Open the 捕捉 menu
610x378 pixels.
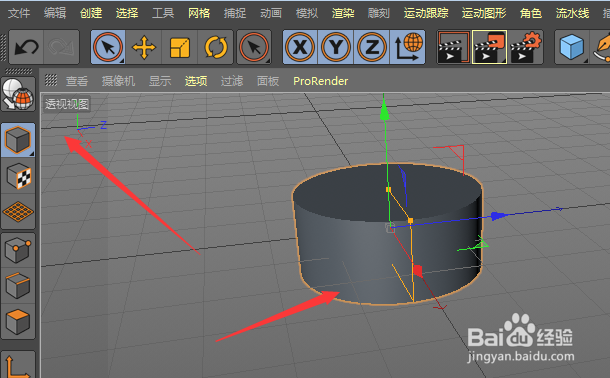pos(235,13)
